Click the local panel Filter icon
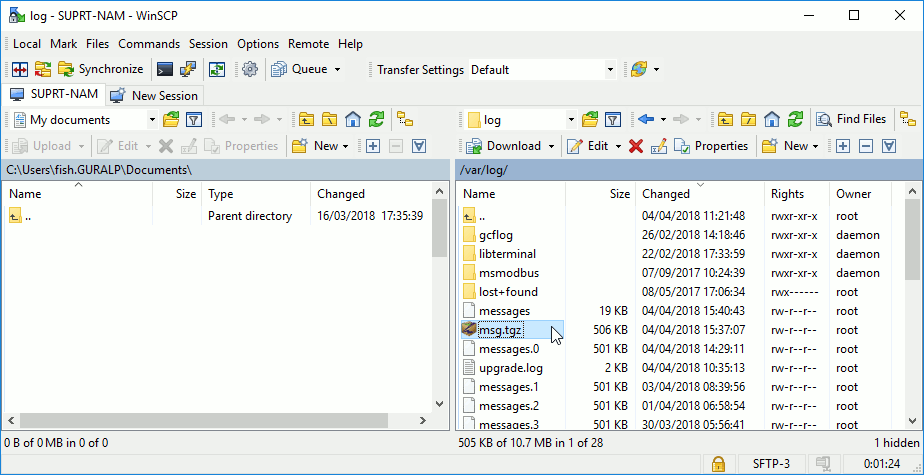The width and height of the screenshot is (924, 475). 194,120
